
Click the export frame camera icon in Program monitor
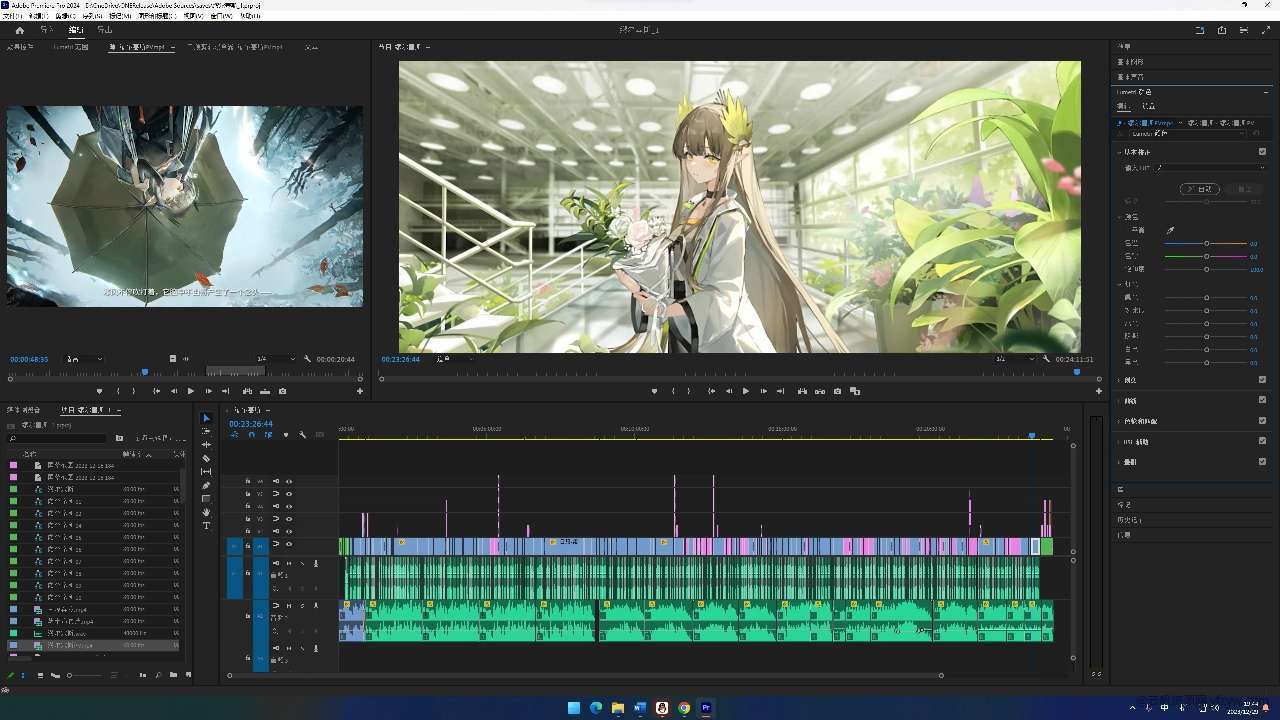[x=837, y=391]
